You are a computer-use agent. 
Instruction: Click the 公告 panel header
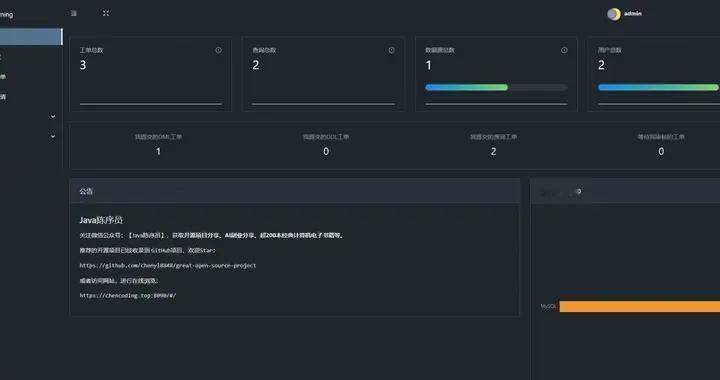295,191
